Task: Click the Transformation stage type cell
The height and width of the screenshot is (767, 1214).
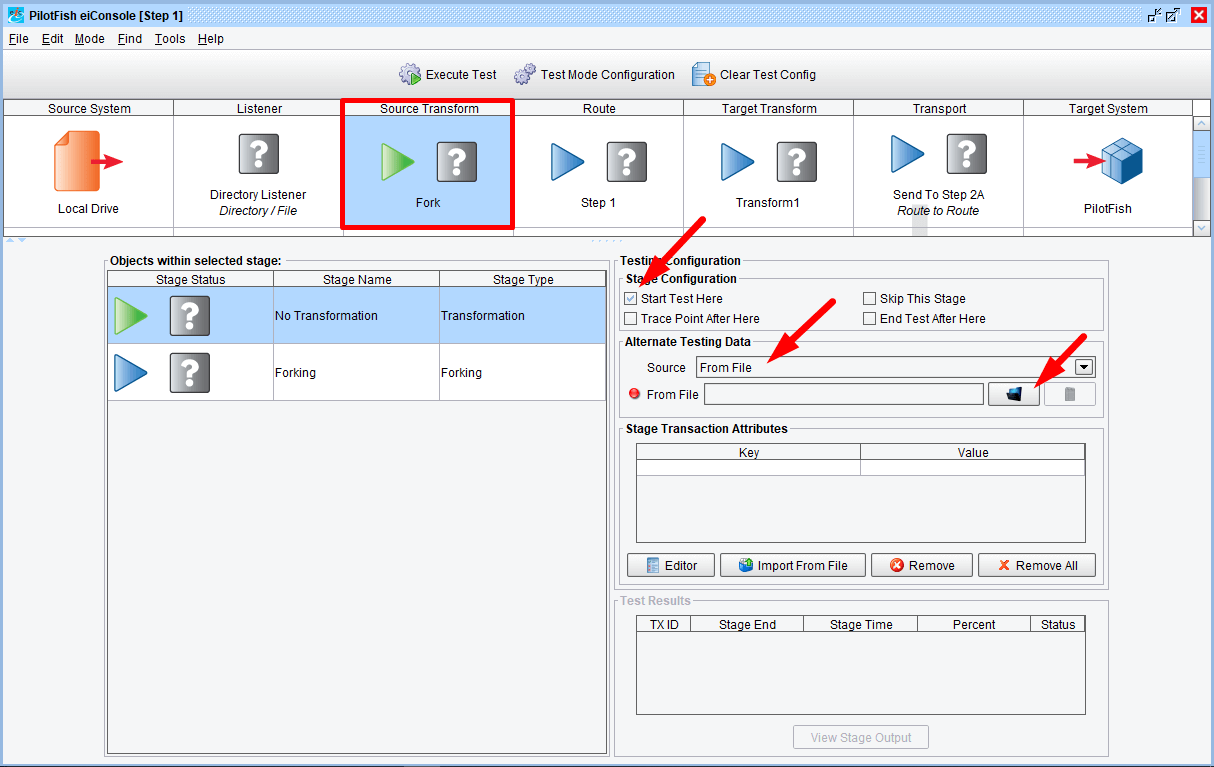Action: (x=523, y=316)
